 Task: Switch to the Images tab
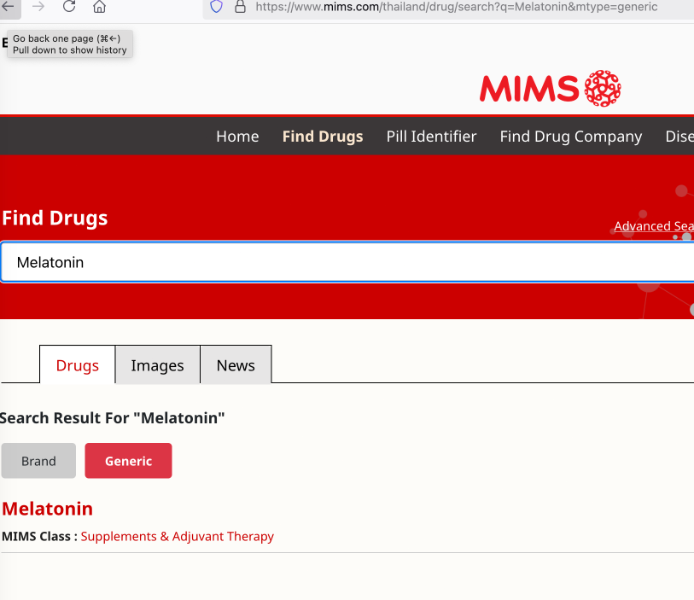pyautogui.click(x=157, y=365)
